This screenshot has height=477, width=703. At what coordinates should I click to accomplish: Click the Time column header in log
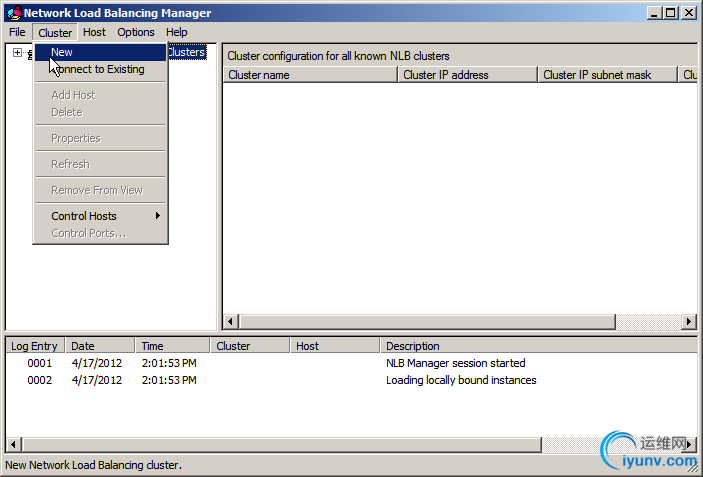tap(173, 346)
